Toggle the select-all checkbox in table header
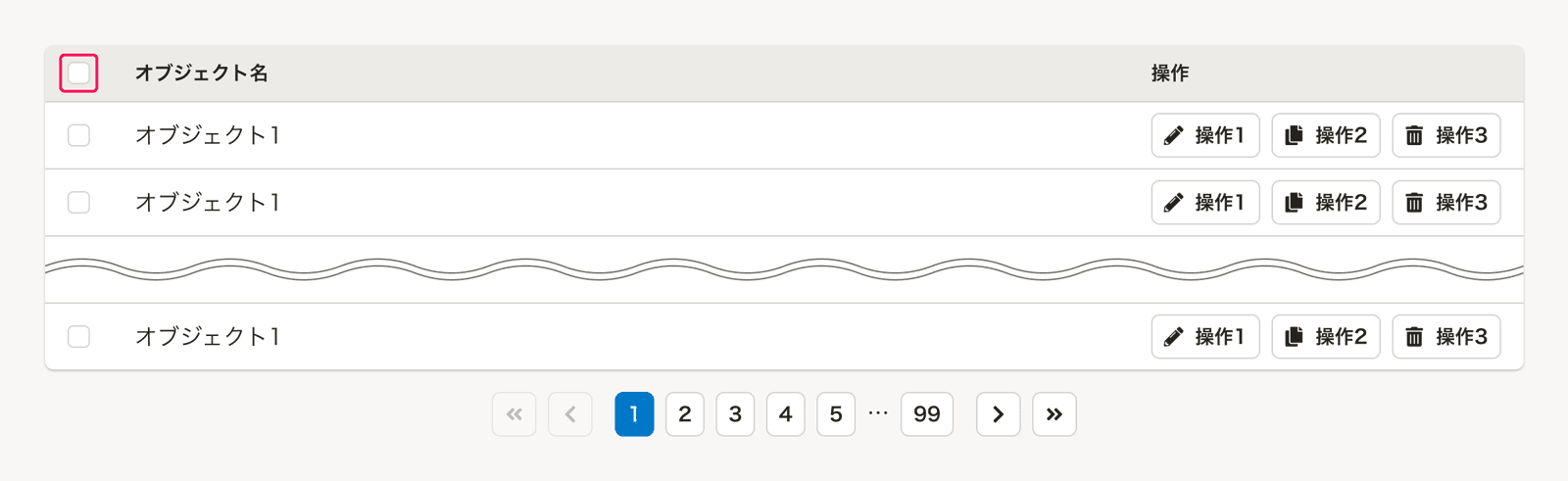Screen dimensions: 1568x481 pyautogui.click(x=78, y=73)
